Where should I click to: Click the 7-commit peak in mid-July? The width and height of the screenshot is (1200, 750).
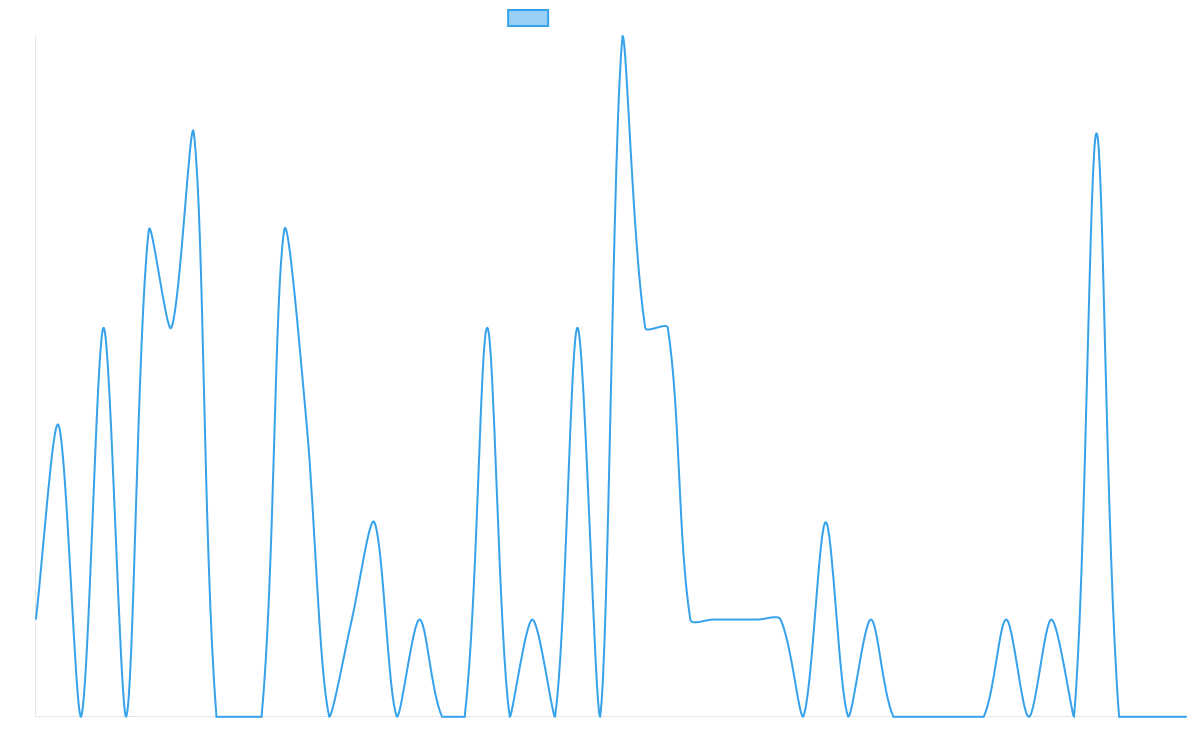coord(623,37)
